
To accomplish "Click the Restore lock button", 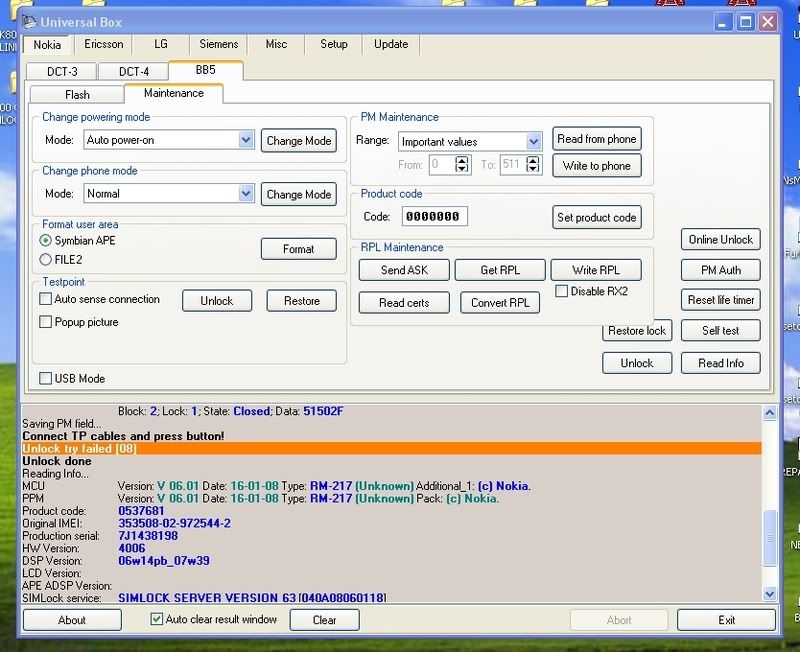I will pos(637,331).
